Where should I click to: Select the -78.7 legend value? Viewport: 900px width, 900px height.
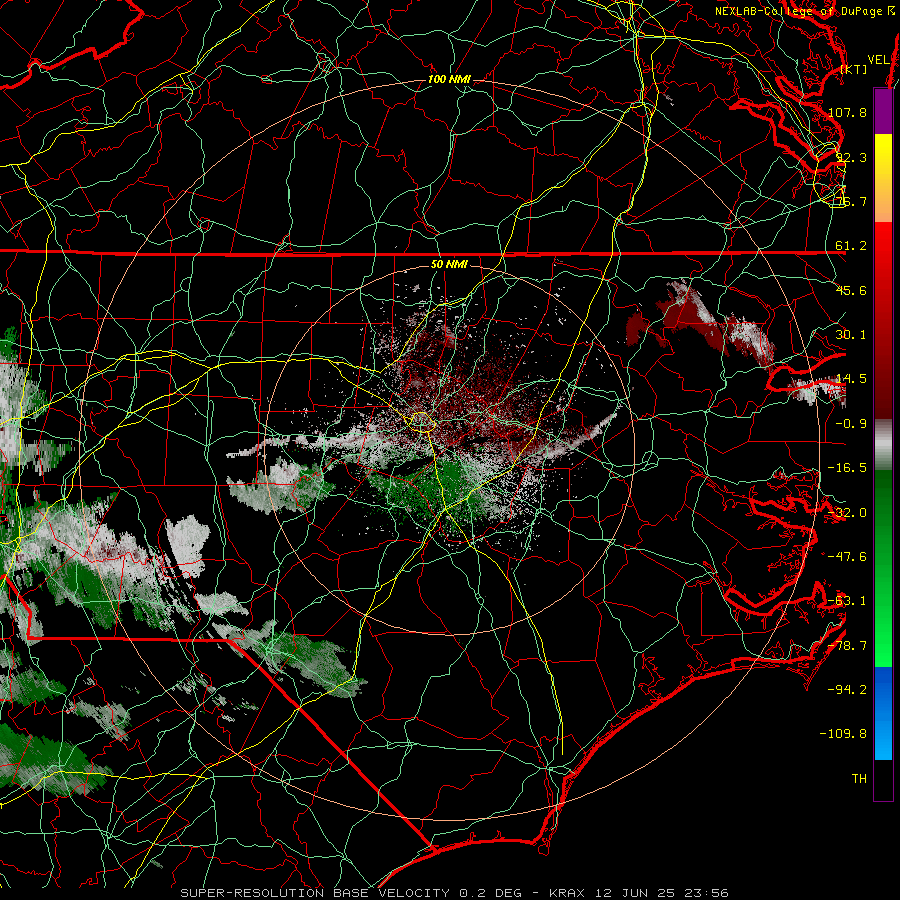(x=847, y=646)
